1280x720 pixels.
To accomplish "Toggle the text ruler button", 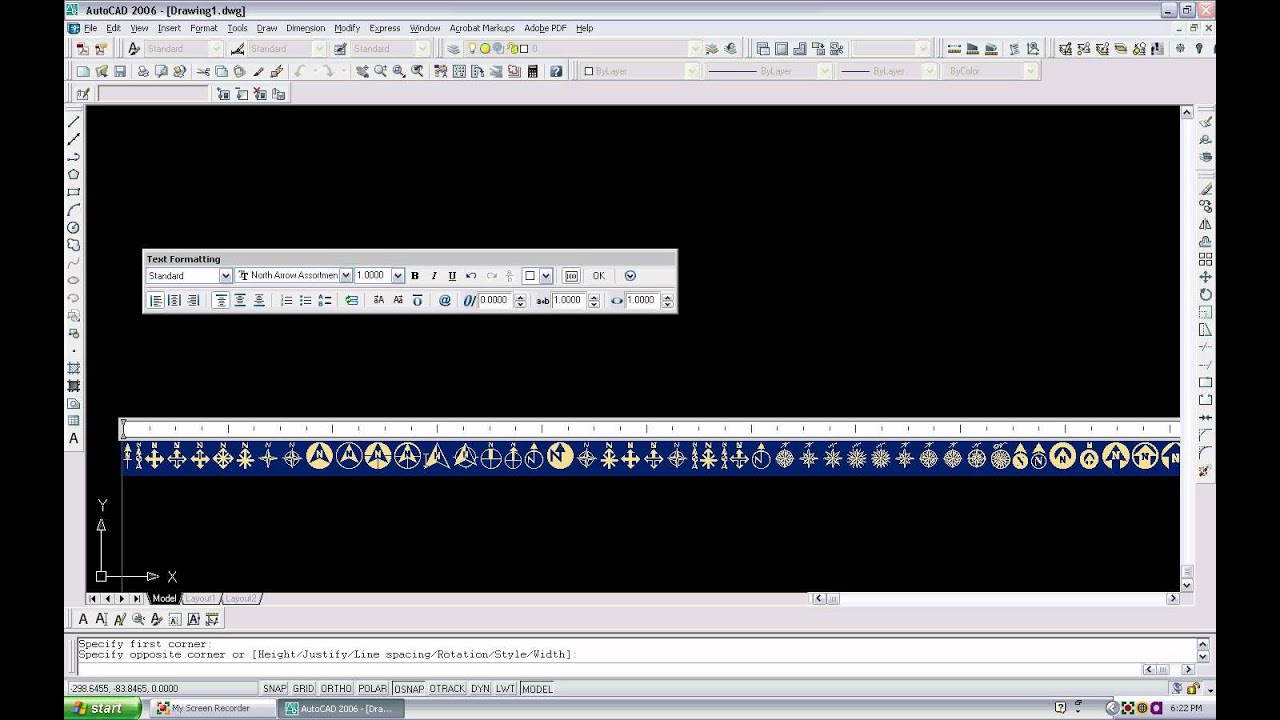I will (571, 276).
